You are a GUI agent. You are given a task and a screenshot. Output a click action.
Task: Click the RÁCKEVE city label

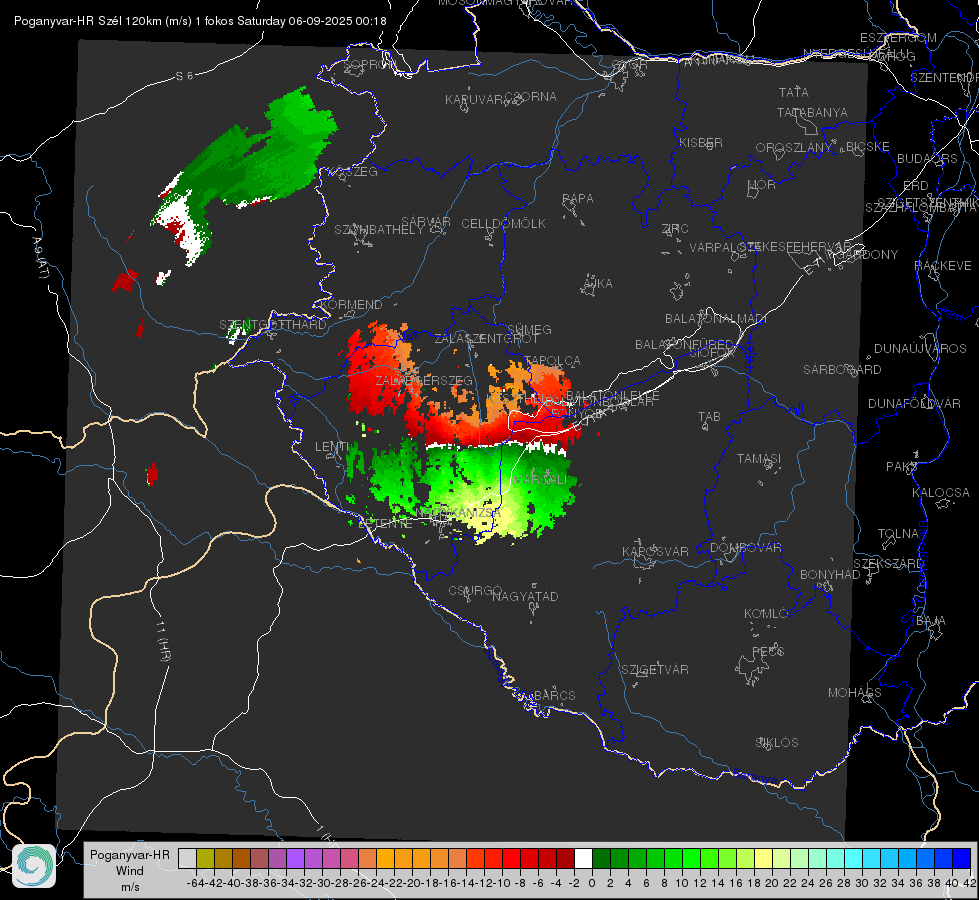tap(943, 265)
